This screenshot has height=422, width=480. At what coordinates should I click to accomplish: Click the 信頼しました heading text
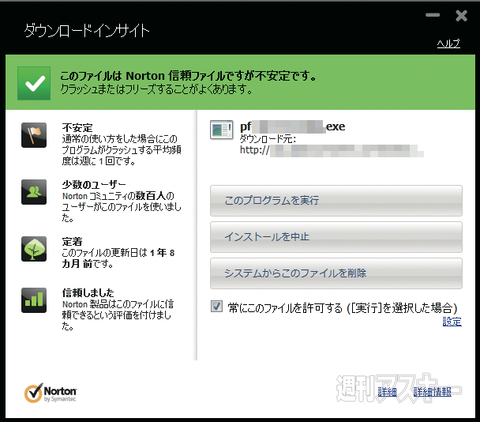(88, 293)
